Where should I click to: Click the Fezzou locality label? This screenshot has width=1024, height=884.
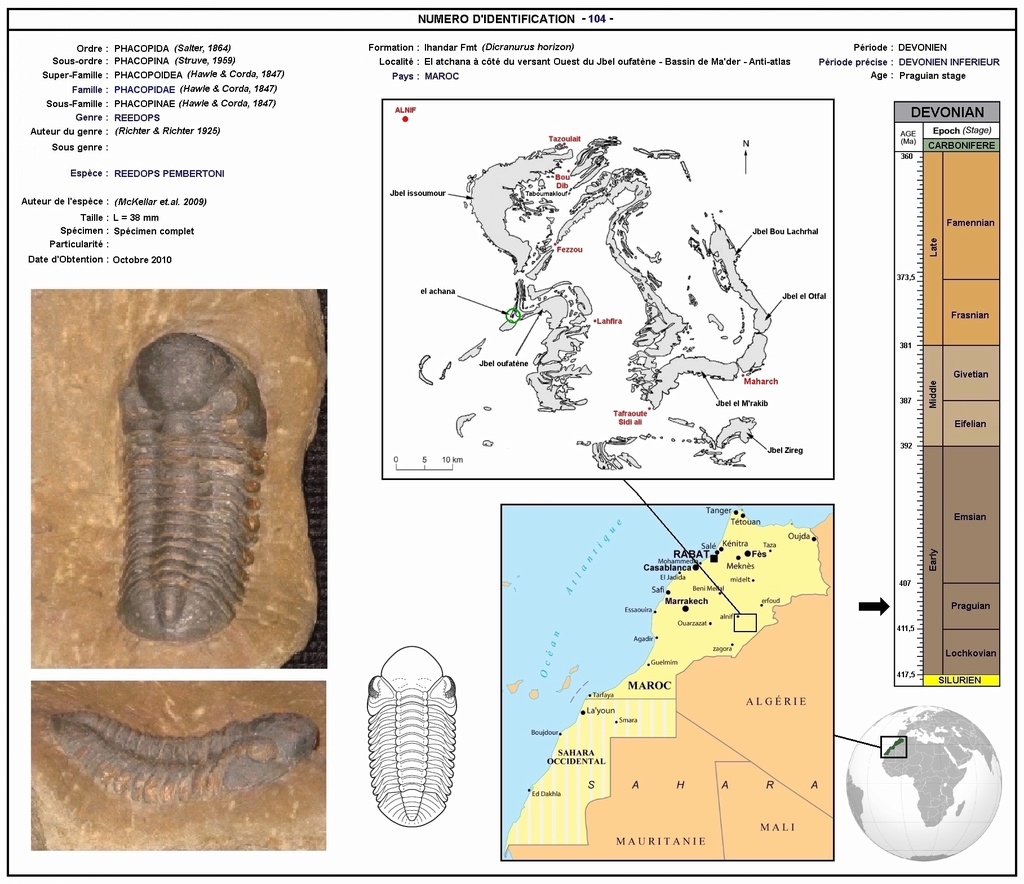tap(569, 250)
